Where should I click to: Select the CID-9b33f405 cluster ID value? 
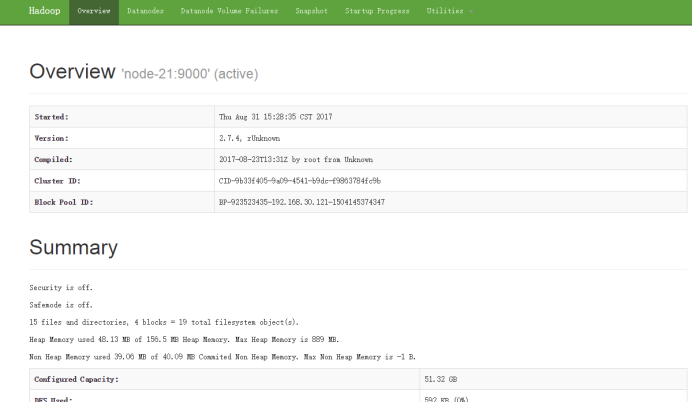tap(300, 181)
